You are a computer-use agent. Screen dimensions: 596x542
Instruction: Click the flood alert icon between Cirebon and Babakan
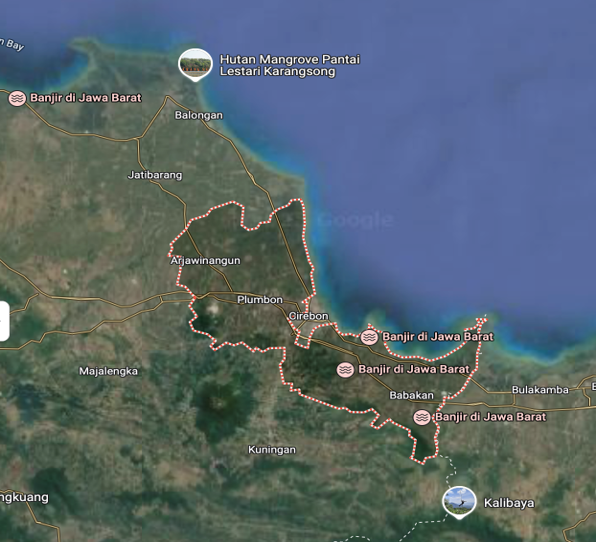(x=345, y=370)
